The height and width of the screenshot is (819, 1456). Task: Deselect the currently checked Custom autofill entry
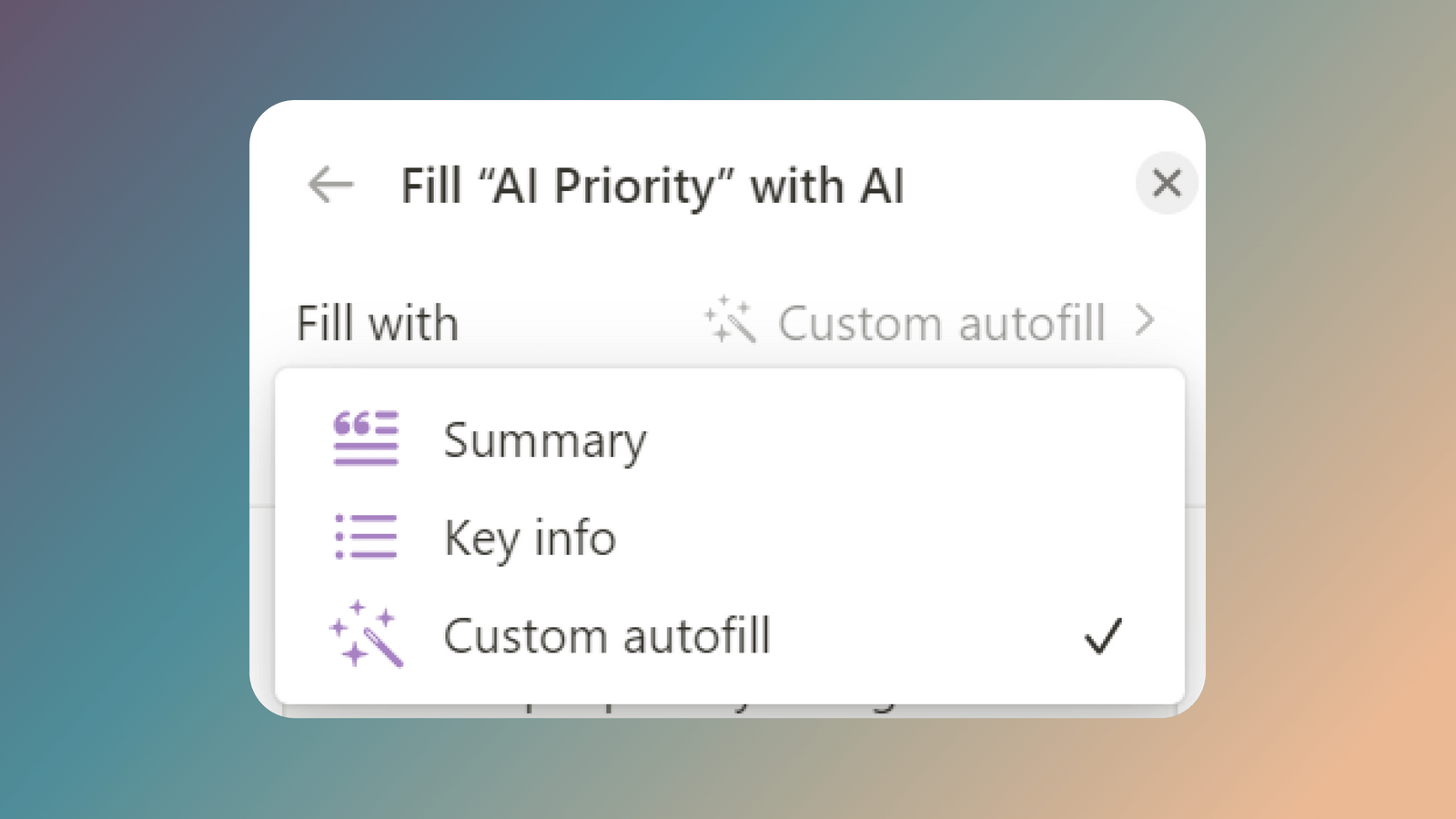coord(607,635)
